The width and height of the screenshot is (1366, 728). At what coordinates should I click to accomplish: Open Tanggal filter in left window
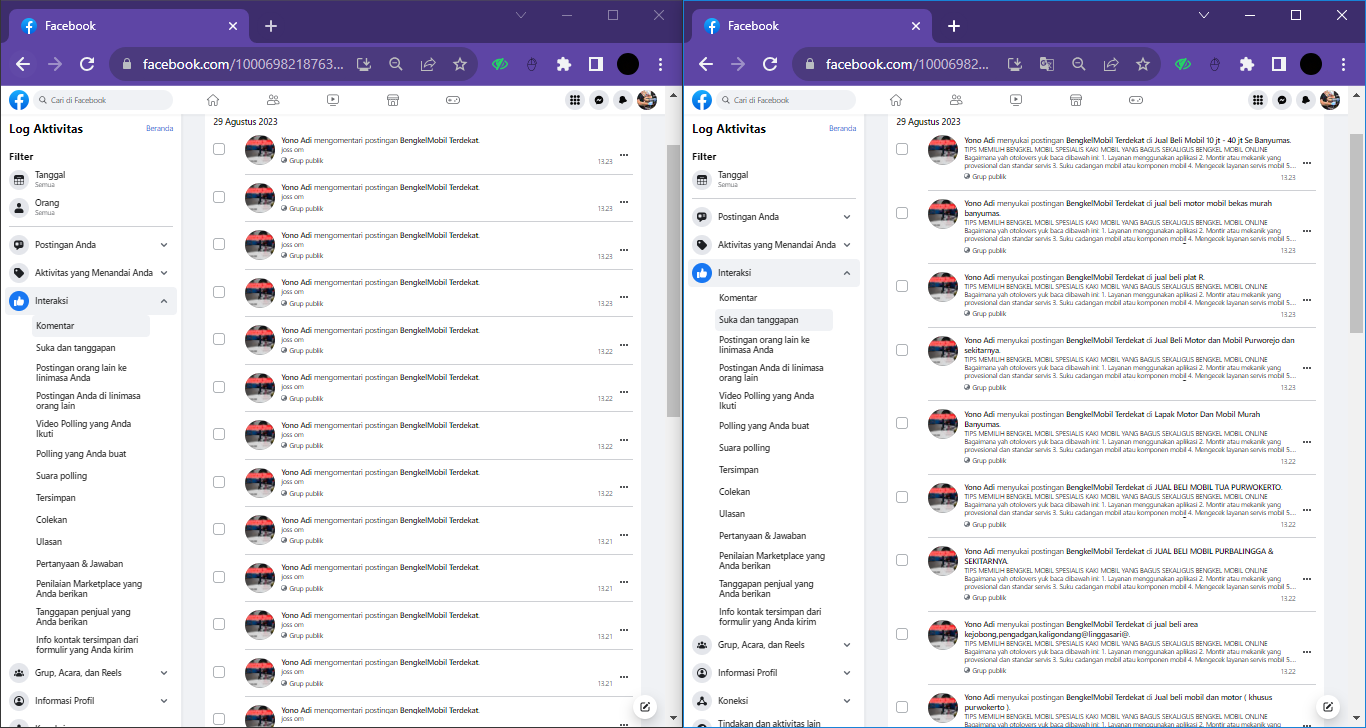[91, 179]
